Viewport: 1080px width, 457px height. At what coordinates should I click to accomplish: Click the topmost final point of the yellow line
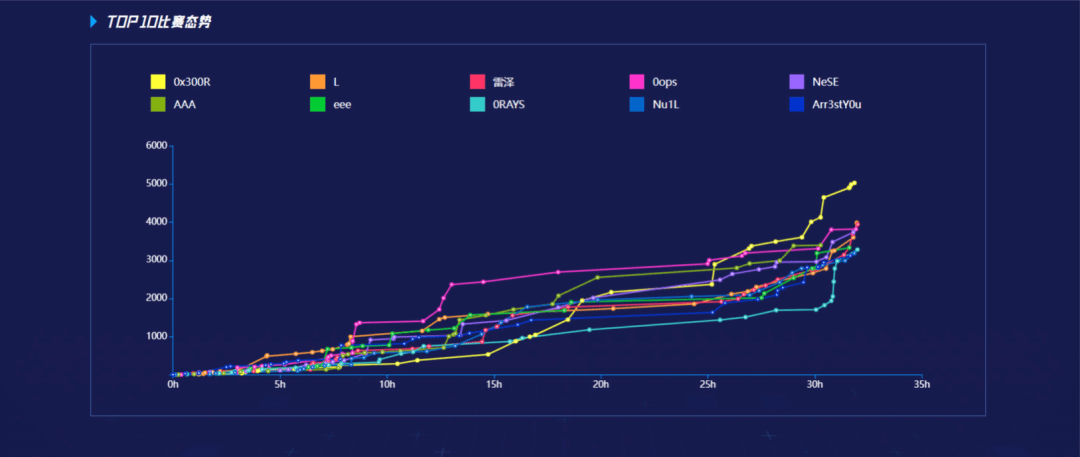click(855, 182)
